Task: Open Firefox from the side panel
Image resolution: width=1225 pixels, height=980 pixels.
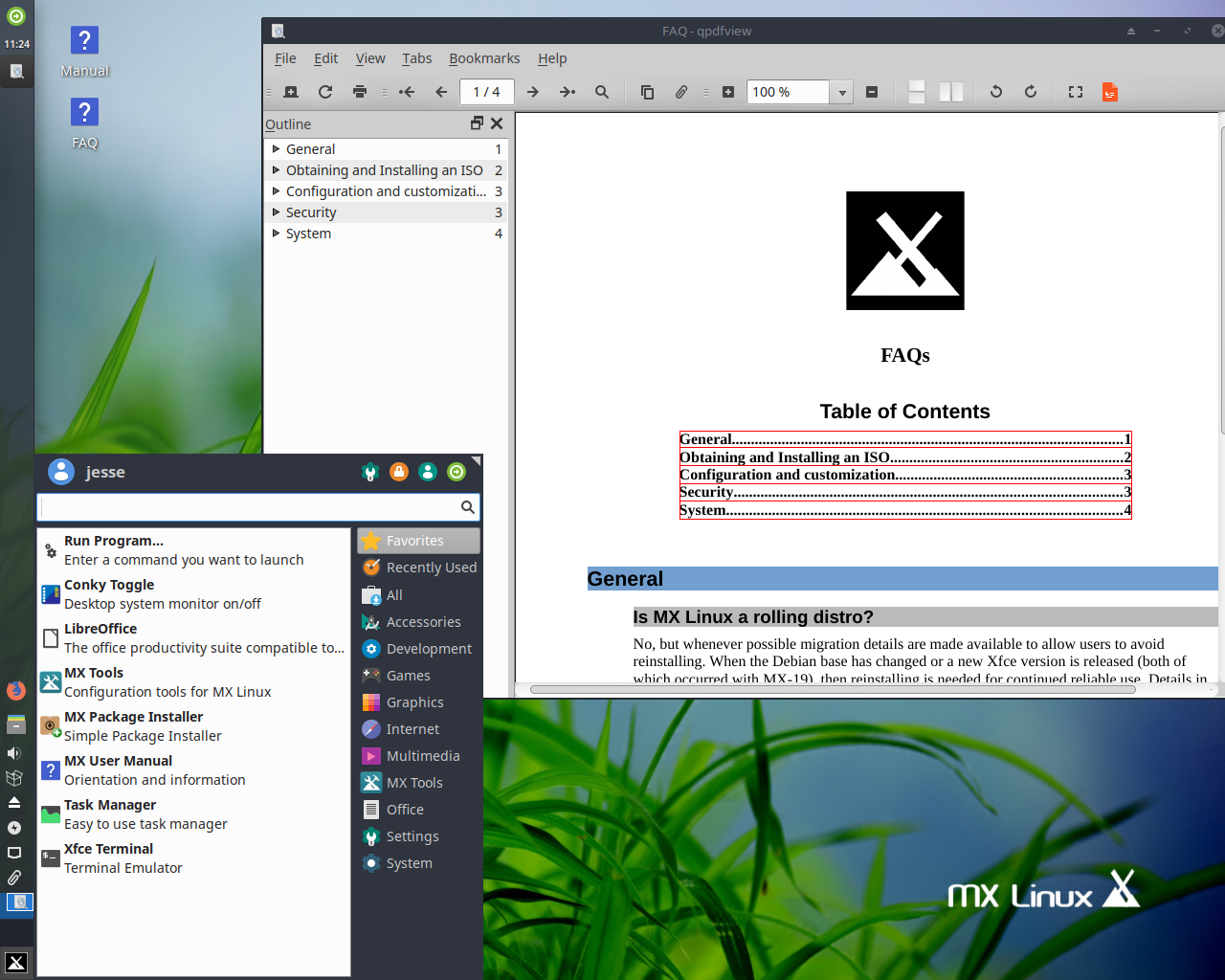Action: pos(15,690)
